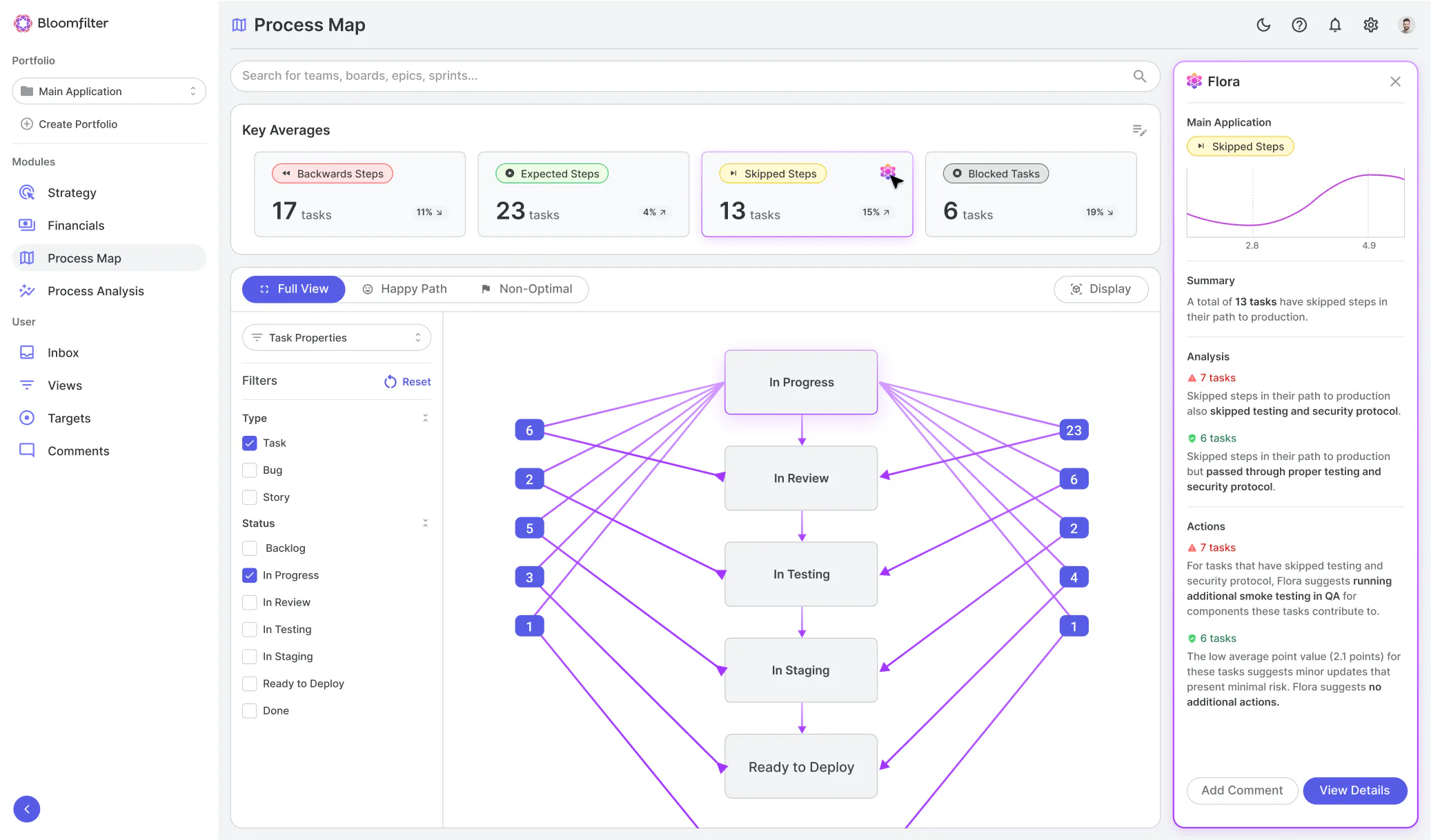Click View Details button
Viewport: 1431px width, 840px height.
tap(1354, 790)
